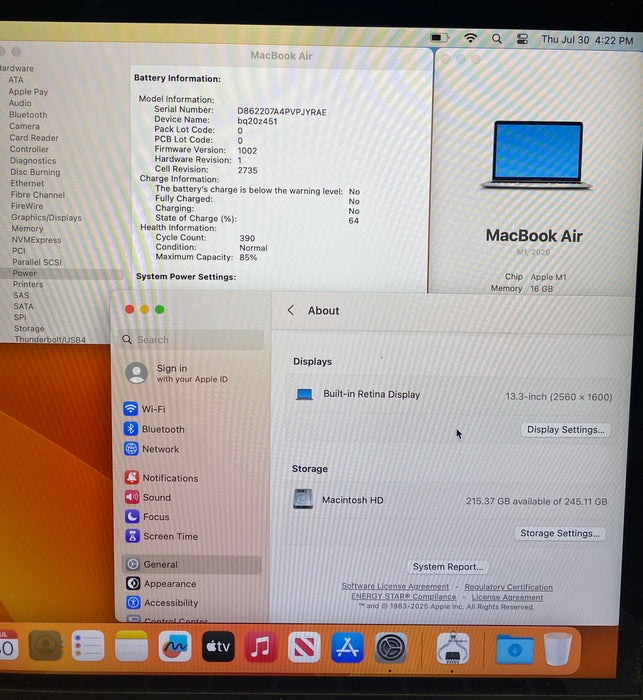The width and height of the screenshot is (643, 700).
Task: Select Fibre Channel in hardware list
Action: [38, 195]
